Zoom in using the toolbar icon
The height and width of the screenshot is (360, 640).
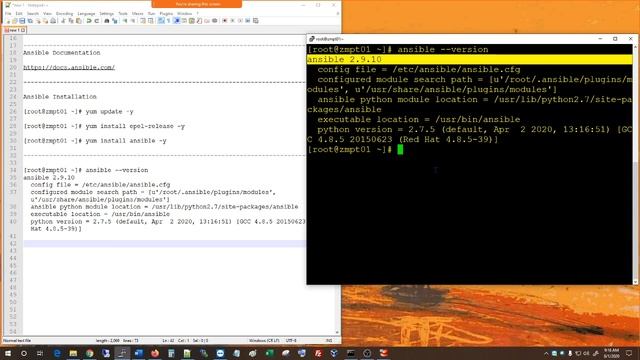(x=125, y=21)
